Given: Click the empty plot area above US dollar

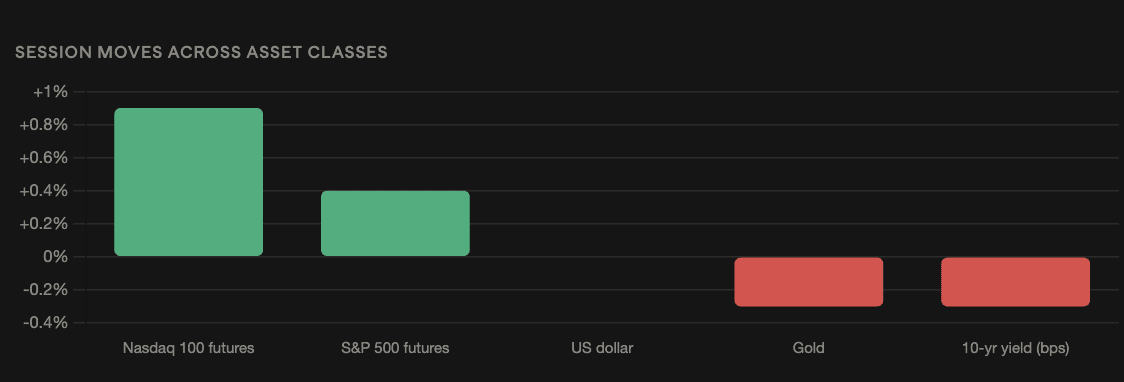Looking at the screenshot, I should pos(602,174).
